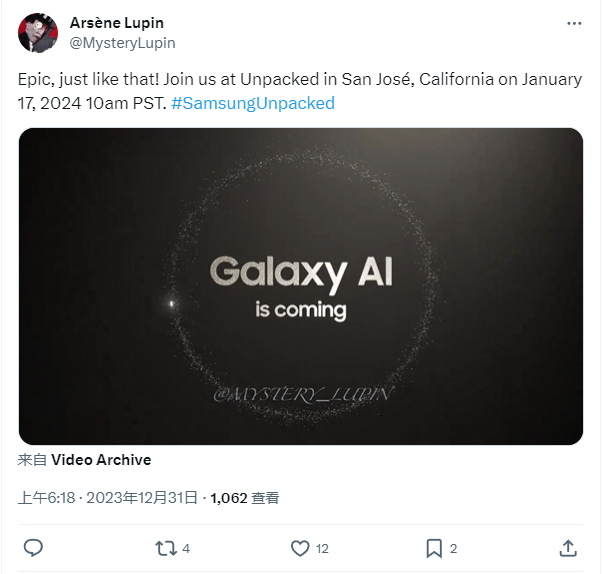The width and height of the screenshot is (603, 574).
Task: Play the Galaxy AI is coming video
Action: point(301,286)
